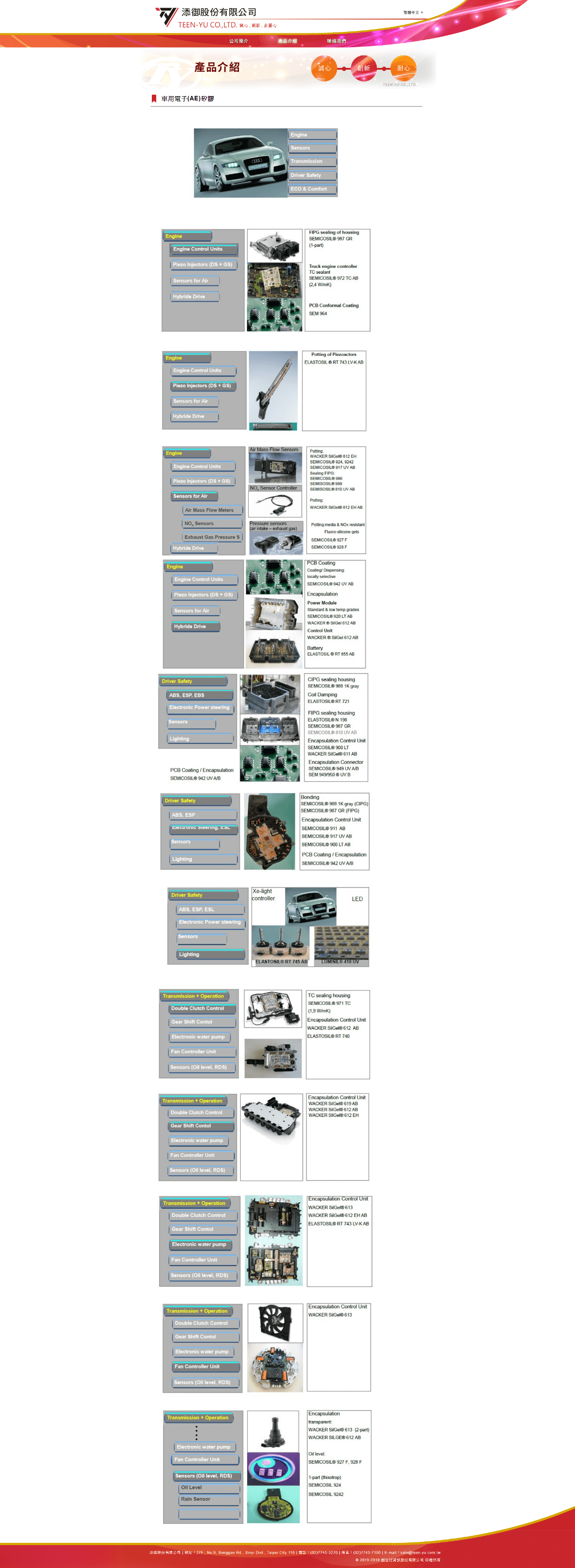Click the black radiator fan image
The width and height of the screenshot is (575, 1568).
click(x=275, y=1323)
